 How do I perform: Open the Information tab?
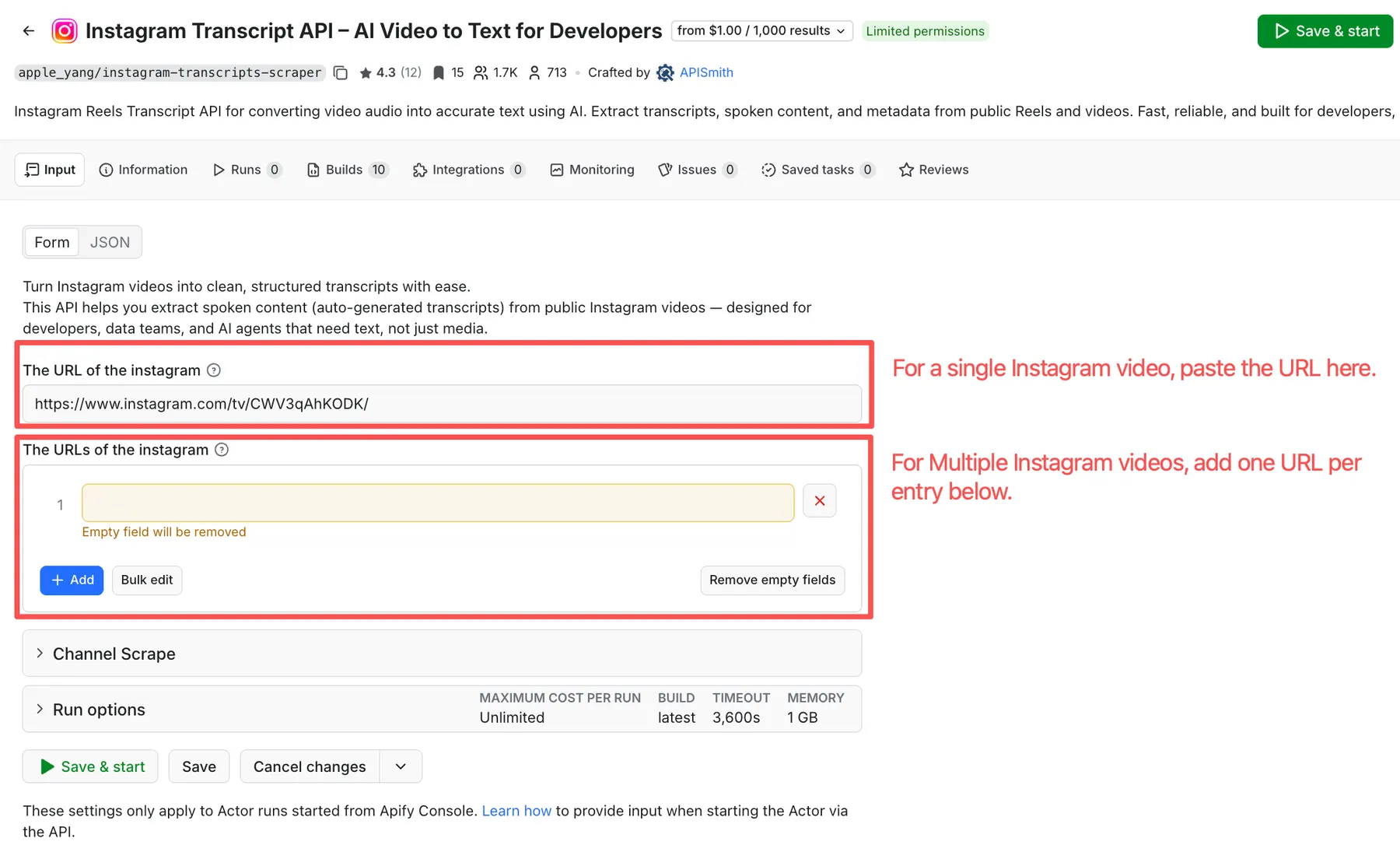[144, 170]
